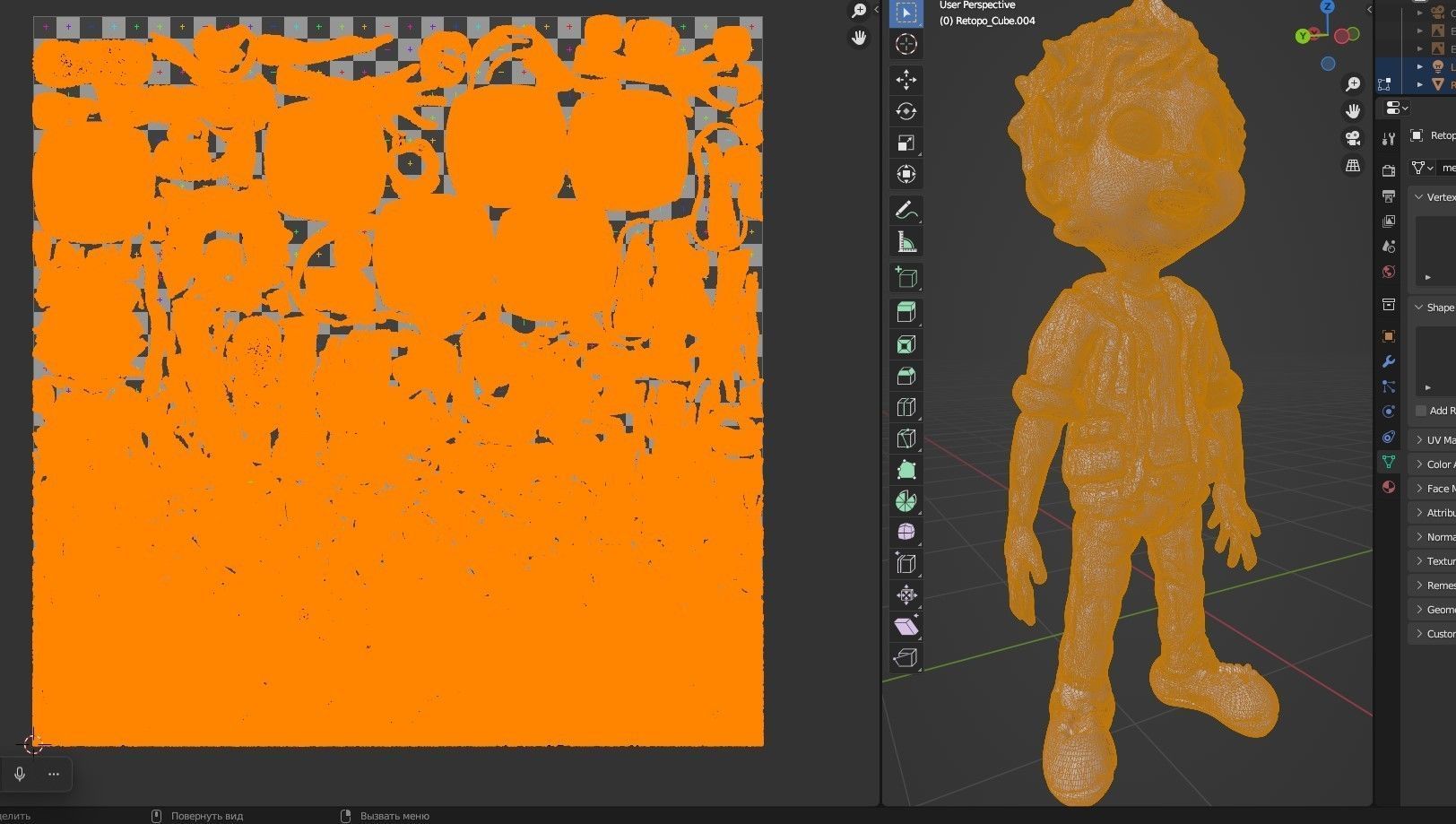
Task: Click the microphone icon in overlay bar
Action: click(x=20, y=774)
